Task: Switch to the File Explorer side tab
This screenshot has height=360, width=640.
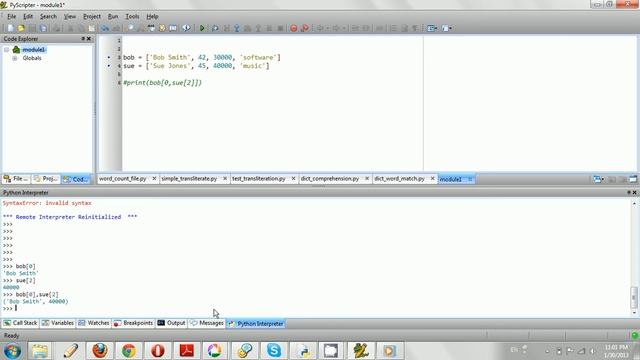Action: (x=16, y=179)
